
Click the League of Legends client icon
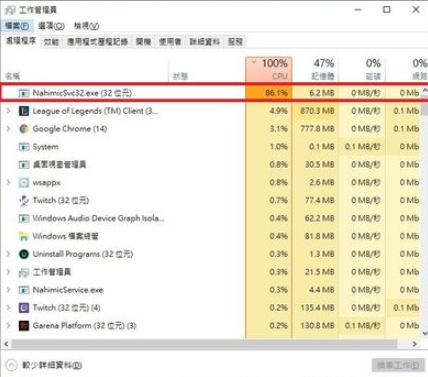[24, 111]
